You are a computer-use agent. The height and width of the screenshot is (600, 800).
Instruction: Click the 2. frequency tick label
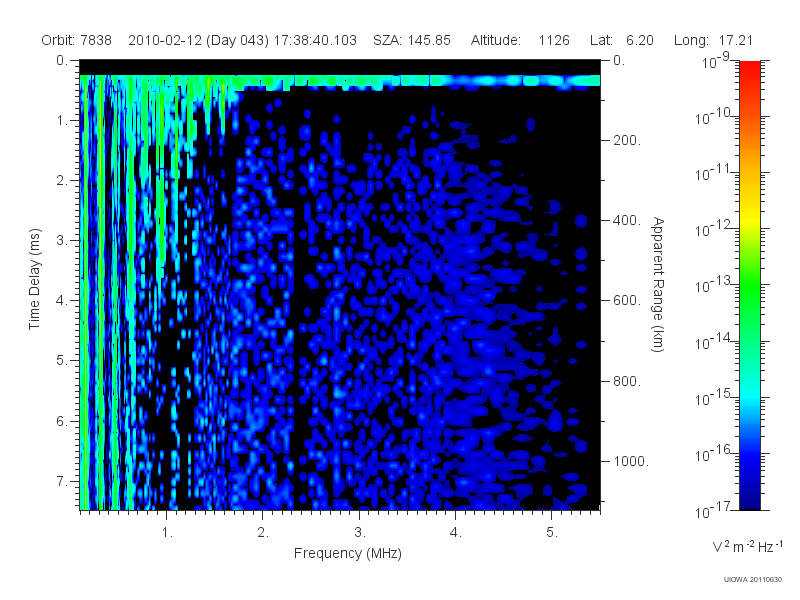coord(263,533)
